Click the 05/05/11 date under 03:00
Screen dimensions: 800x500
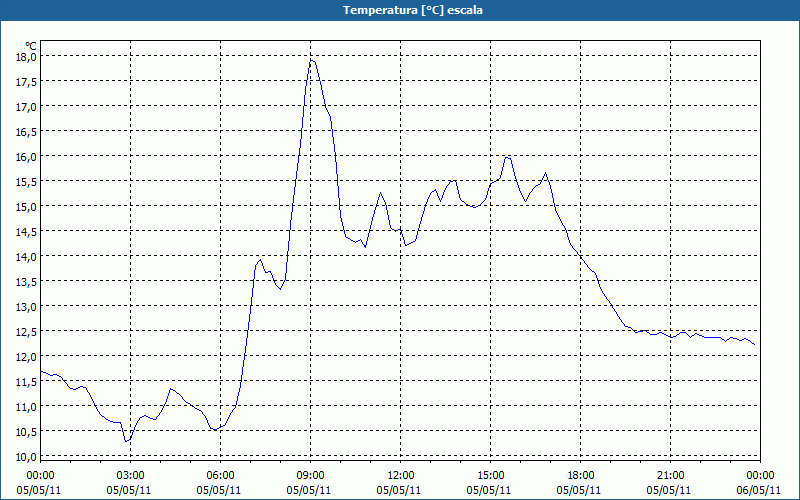point(129,490)
